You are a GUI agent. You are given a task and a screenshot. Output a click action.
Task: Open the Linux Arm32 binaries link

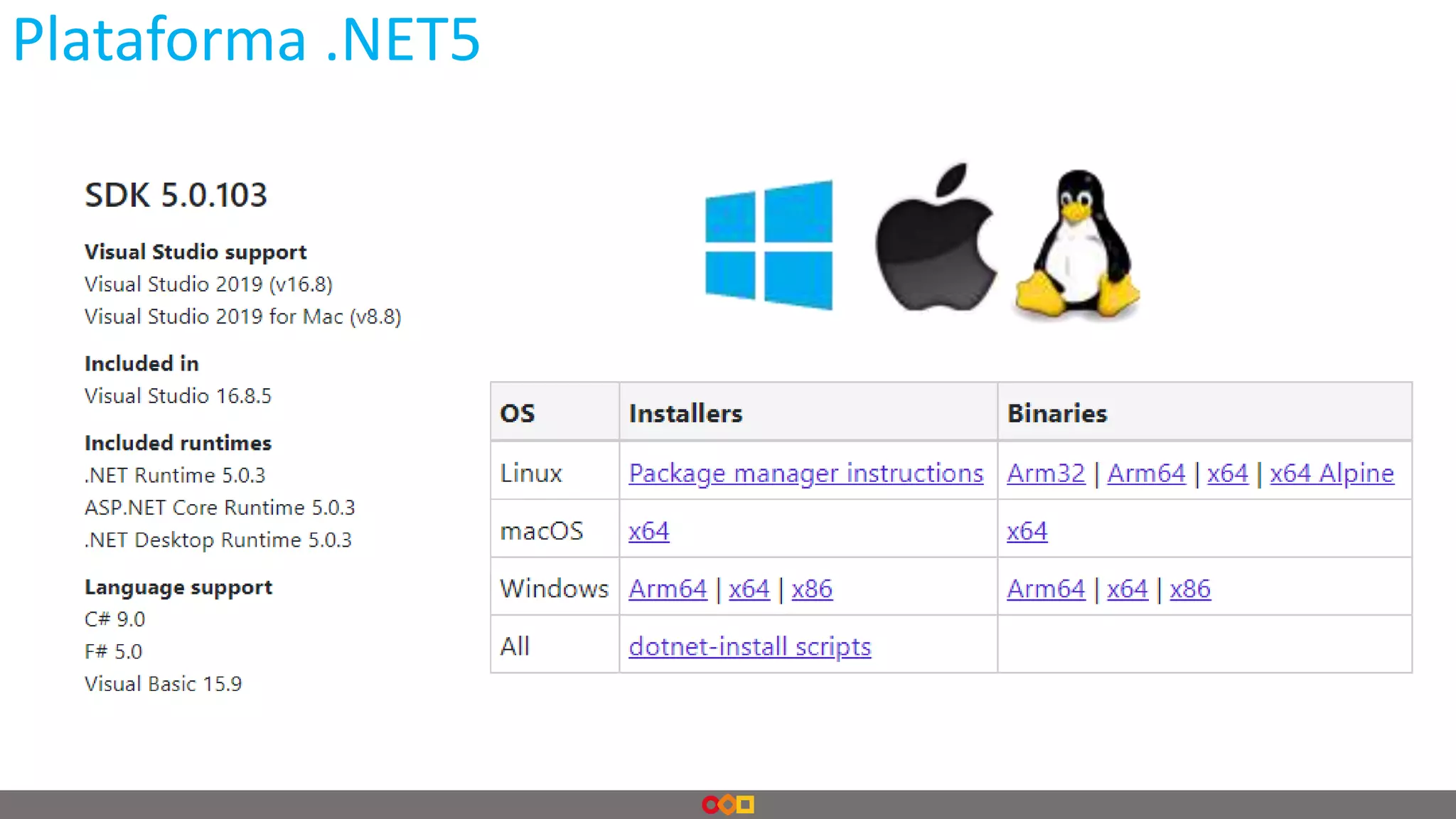(1046, 473)
